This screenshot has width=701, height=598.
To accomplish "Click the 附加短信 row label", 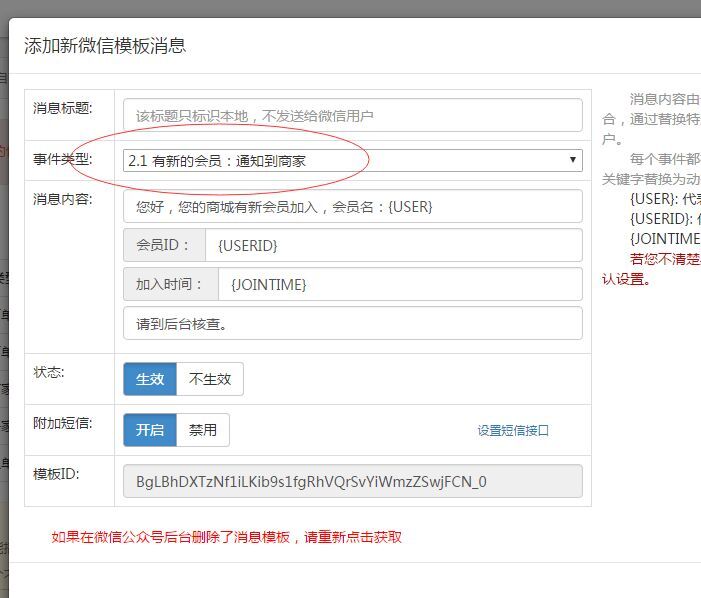I will click(62, 422).
